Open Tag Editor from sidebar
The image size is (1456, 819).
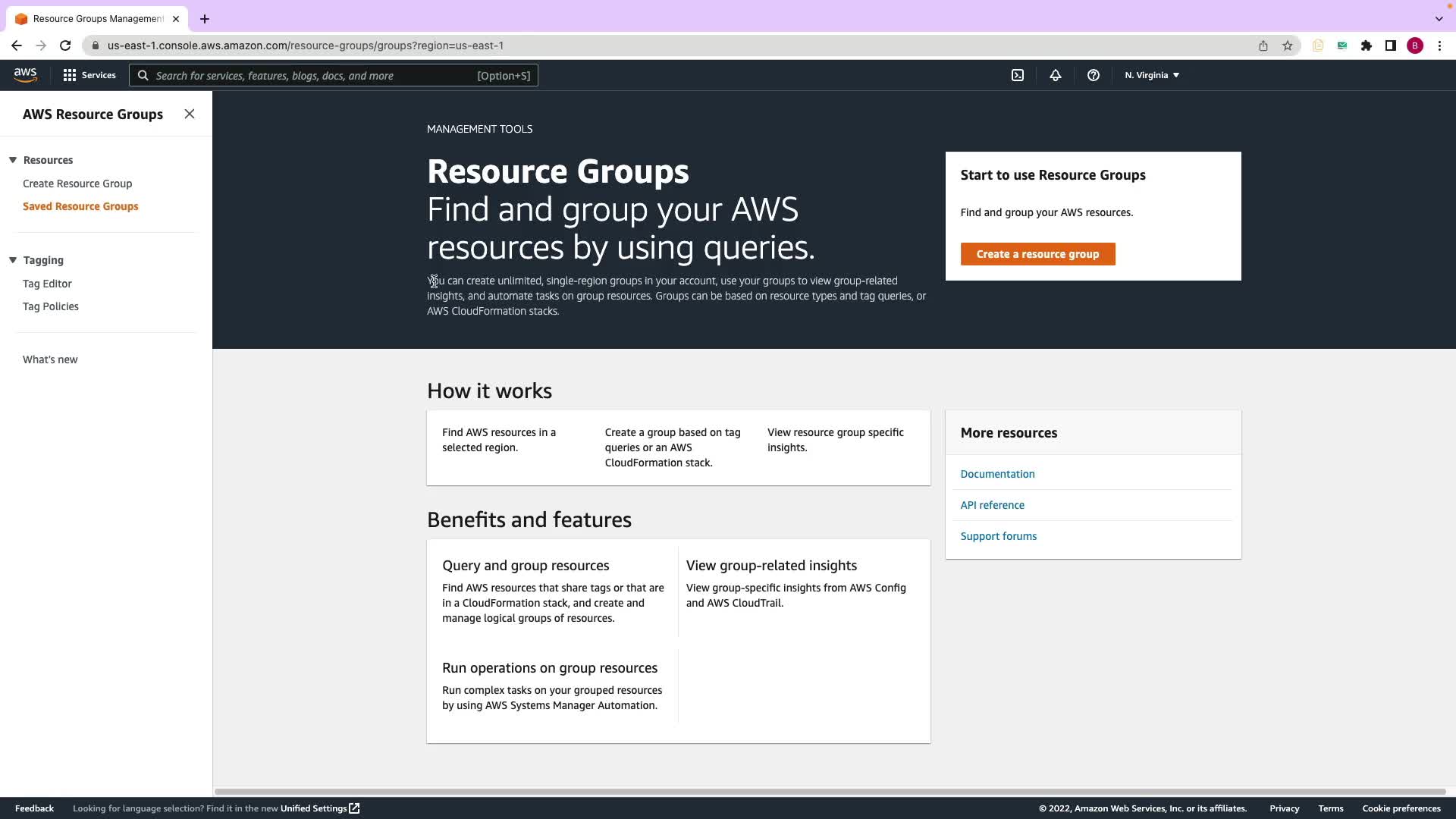click(47, 284)
